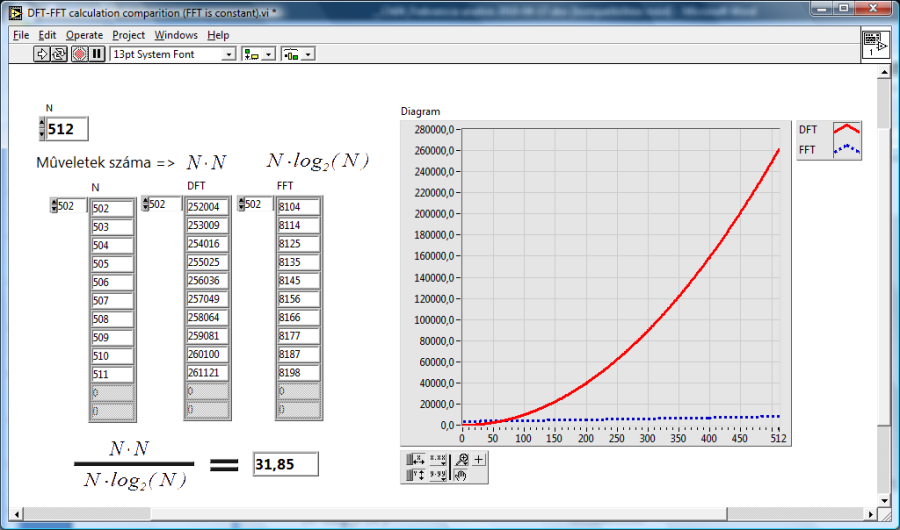Pause the running VI
Viewport: 900px width, 530px height.
pyautogui.click(x=96, y=54)
